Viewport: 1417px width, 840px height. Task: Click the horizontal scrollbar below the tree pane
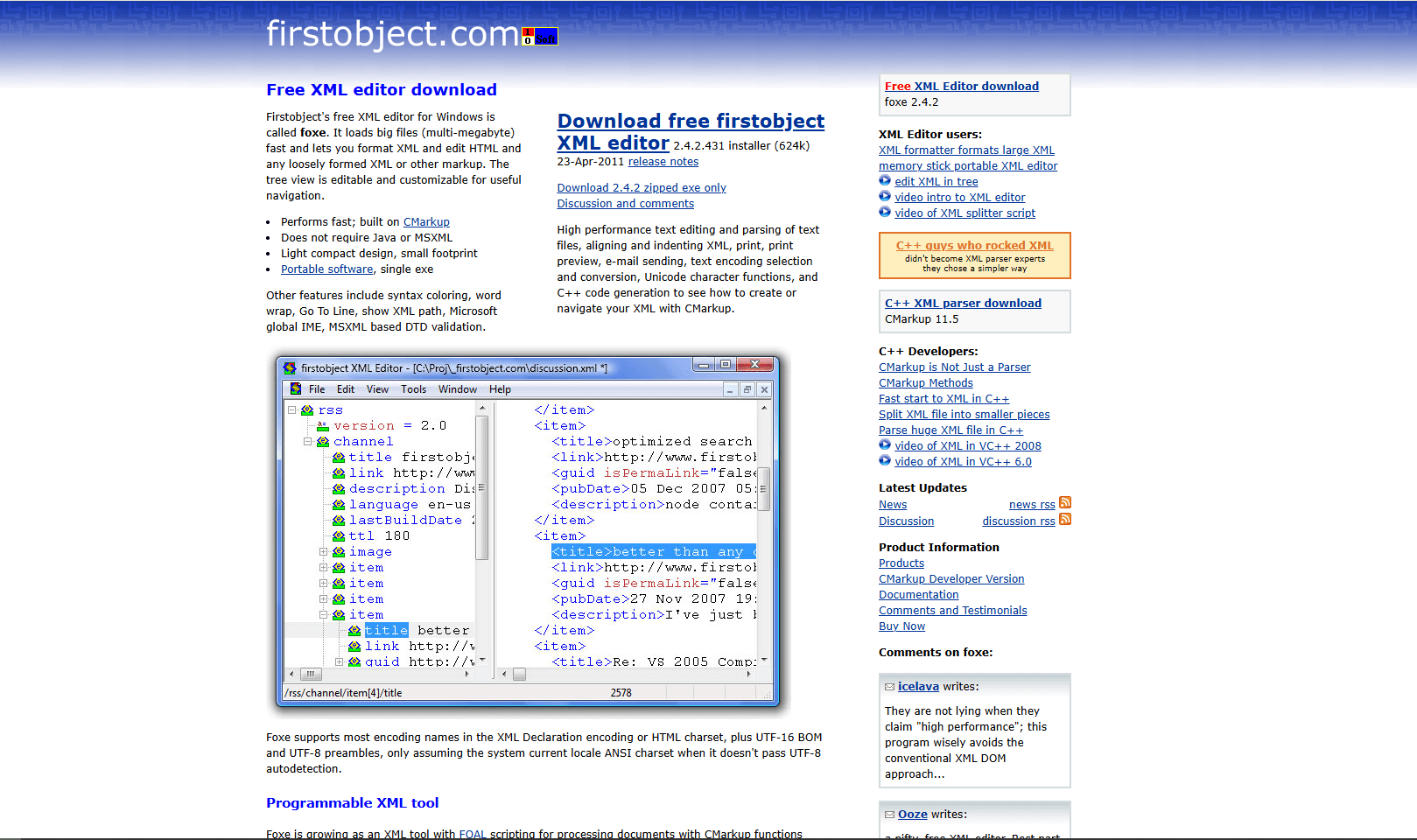click(312, 674)
